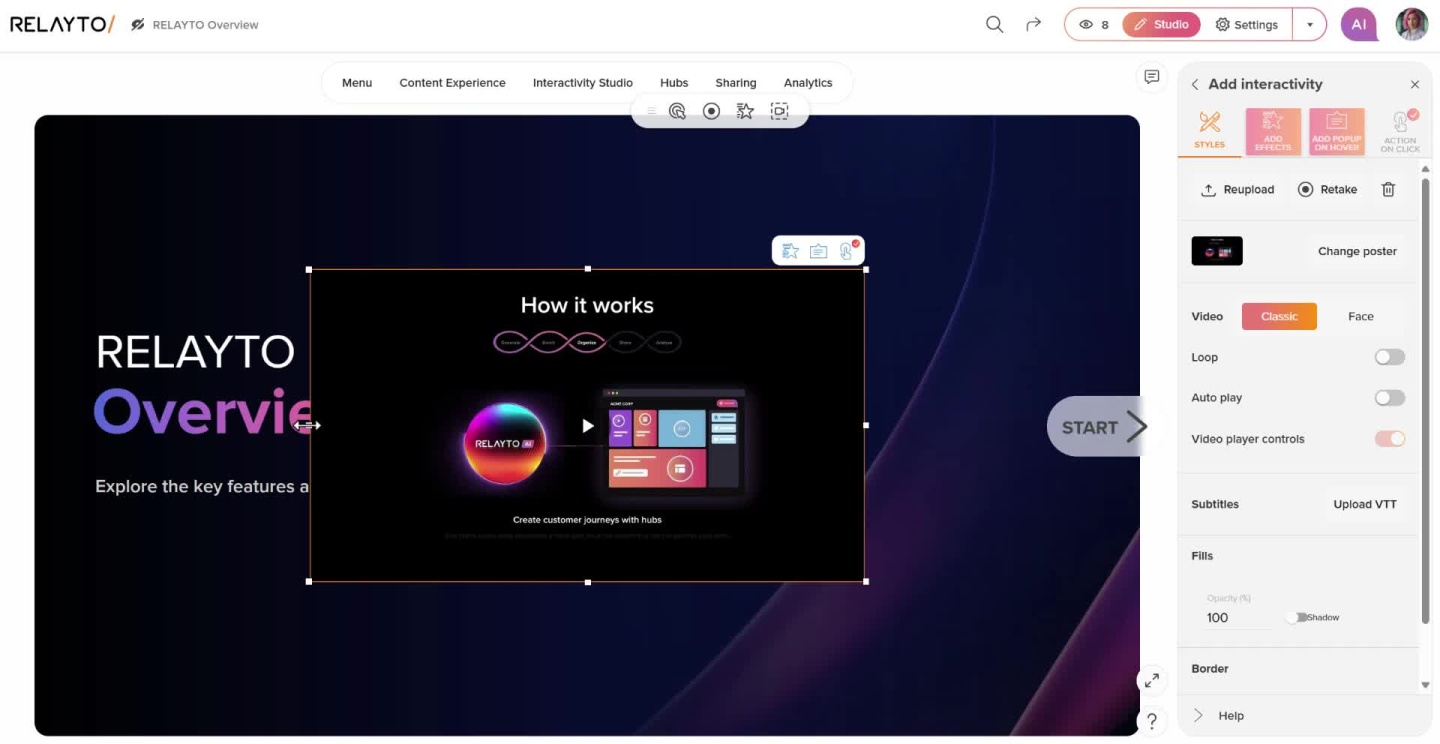1440x744 pixels.
Task: Select the record tool in floating toolbar
Action: pyautogui.click(x=711, y=111)
